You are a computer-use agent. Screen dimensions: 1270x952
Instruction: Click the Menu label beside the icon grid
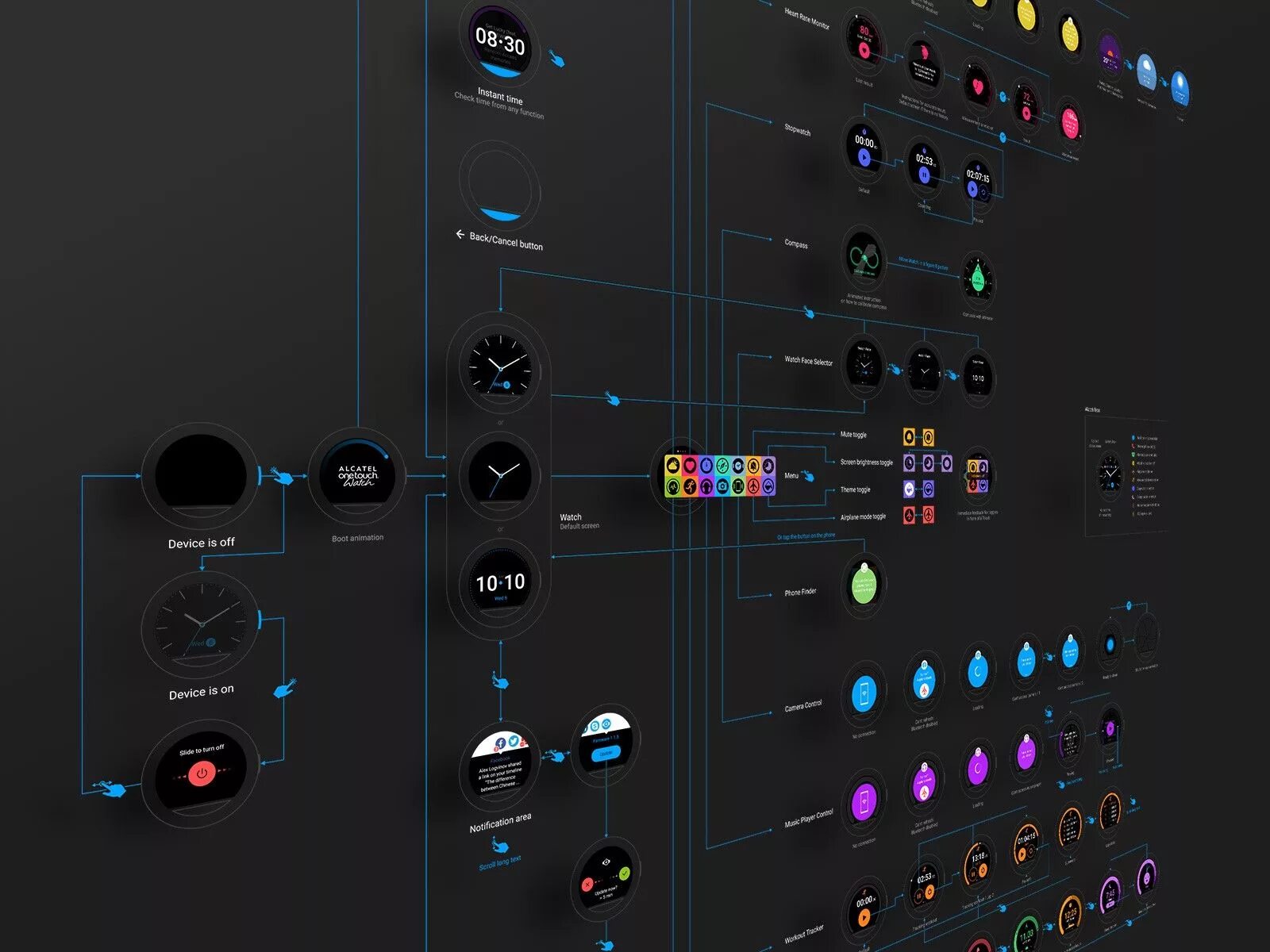coord(791,475)
